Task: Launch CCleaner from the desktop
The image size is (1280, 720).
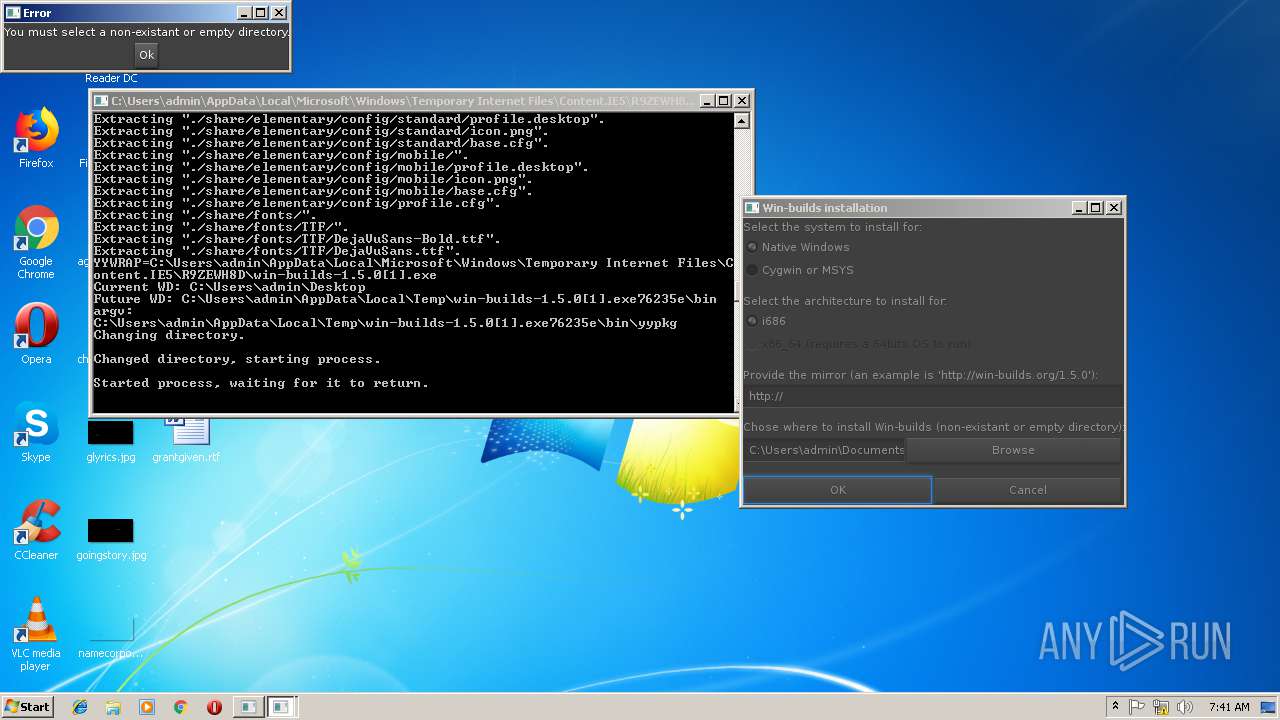Action: pos(36,531)
